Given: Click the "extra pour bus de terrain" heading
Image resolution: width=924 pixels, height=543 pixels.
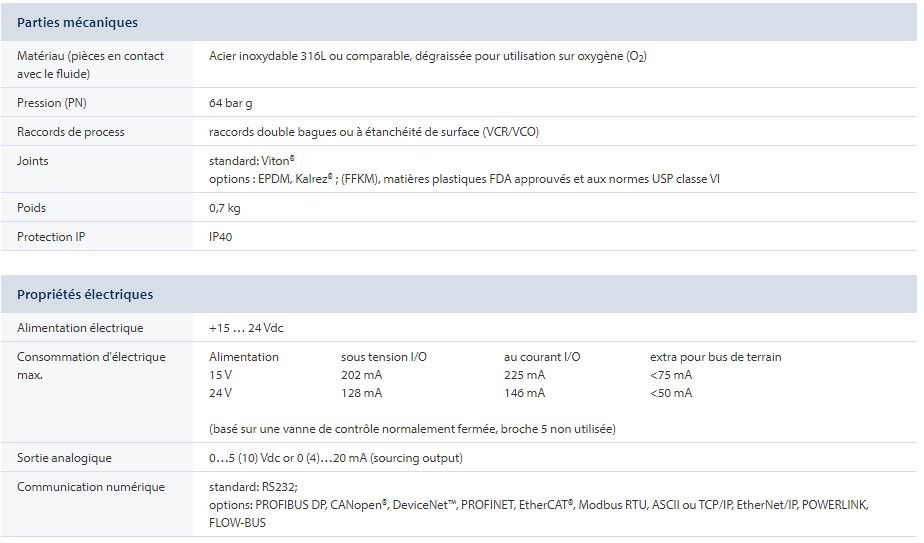Looking at the screenshot, I should point(715,357).
